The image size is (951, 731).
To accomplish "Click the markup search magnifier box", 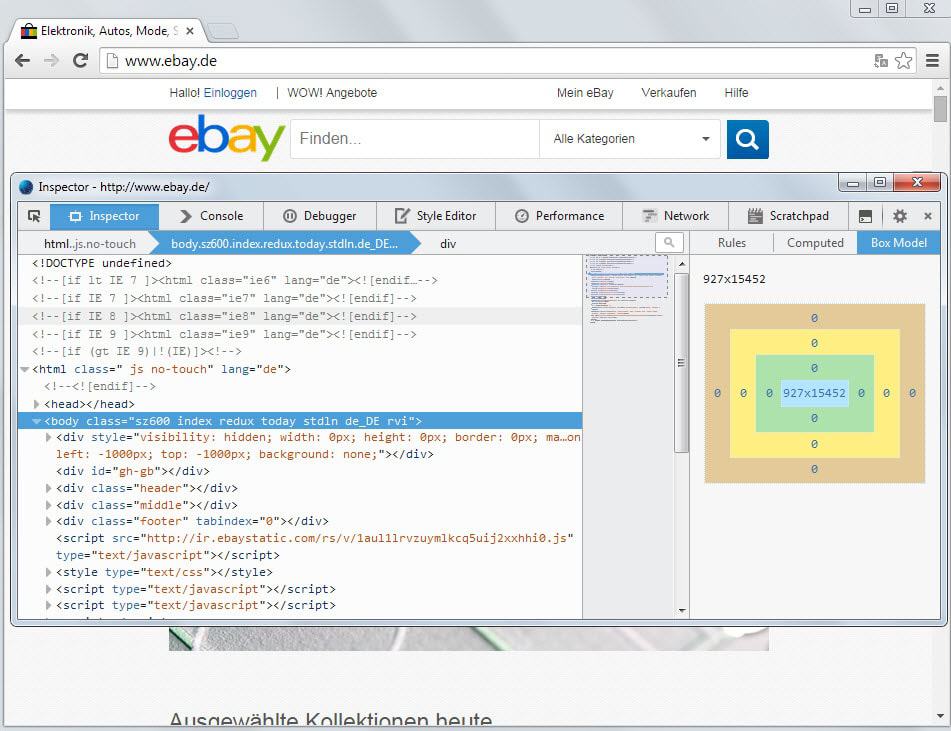I will tap(669, 243).
